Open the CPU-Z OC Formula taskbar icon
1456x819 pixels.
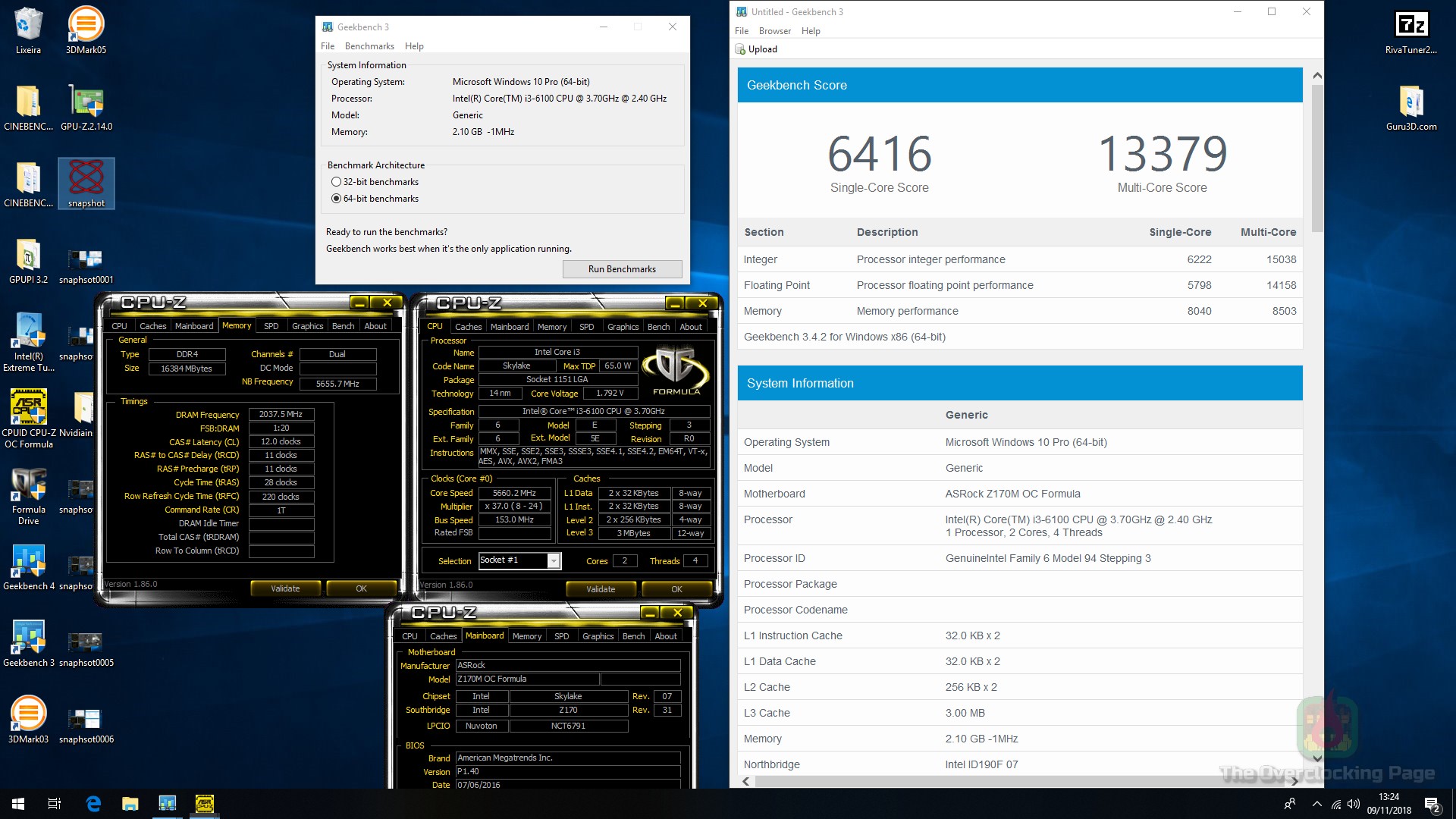click(204, 803)
